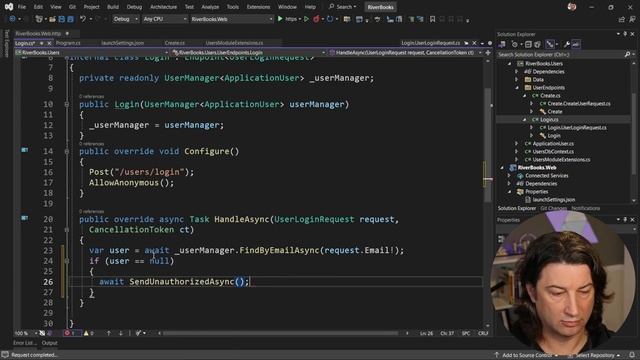Screen dimensions: 640x360
Task: Click Add to Source Control
Action: 526,356
